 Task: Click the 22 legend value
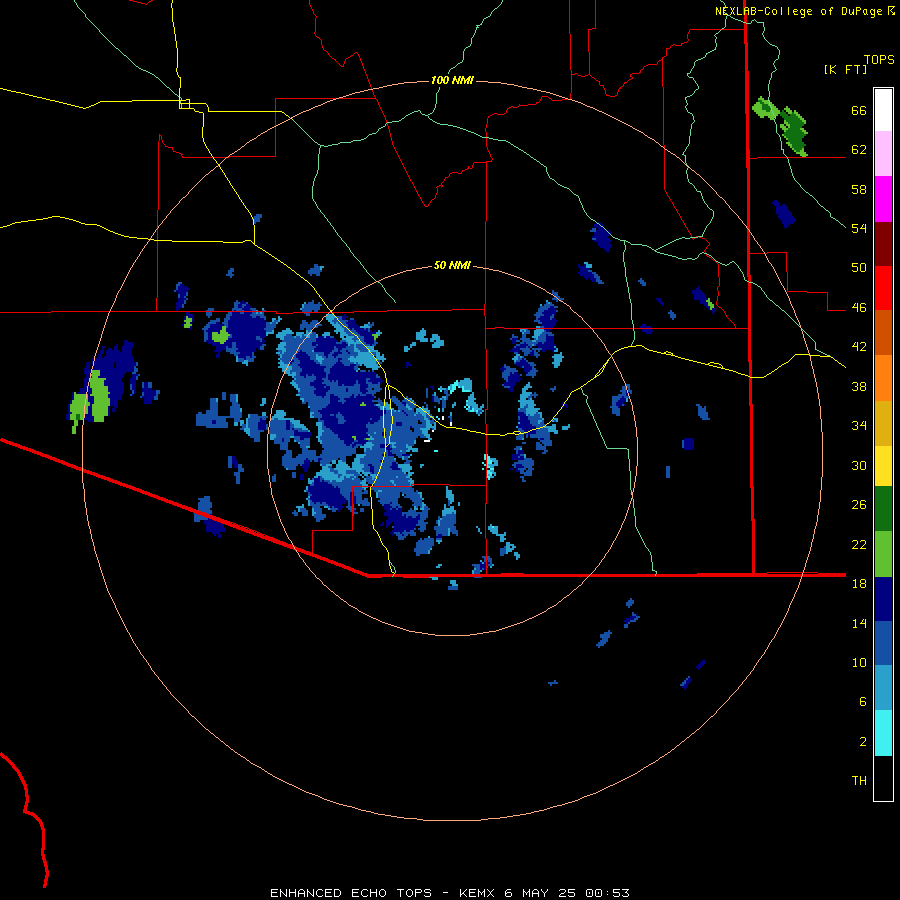click(x=859, y=544)
